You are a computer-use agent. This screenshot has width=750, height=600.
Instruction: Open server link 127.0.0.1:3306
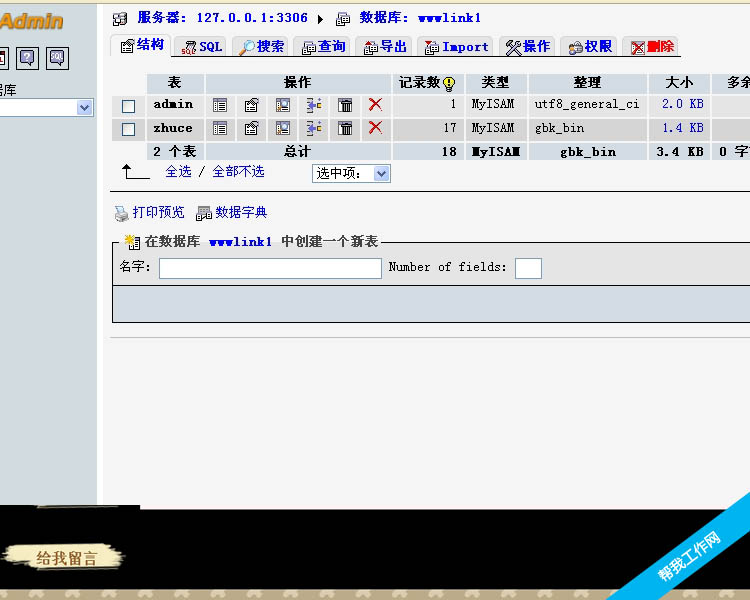click(x=252, y=18)
